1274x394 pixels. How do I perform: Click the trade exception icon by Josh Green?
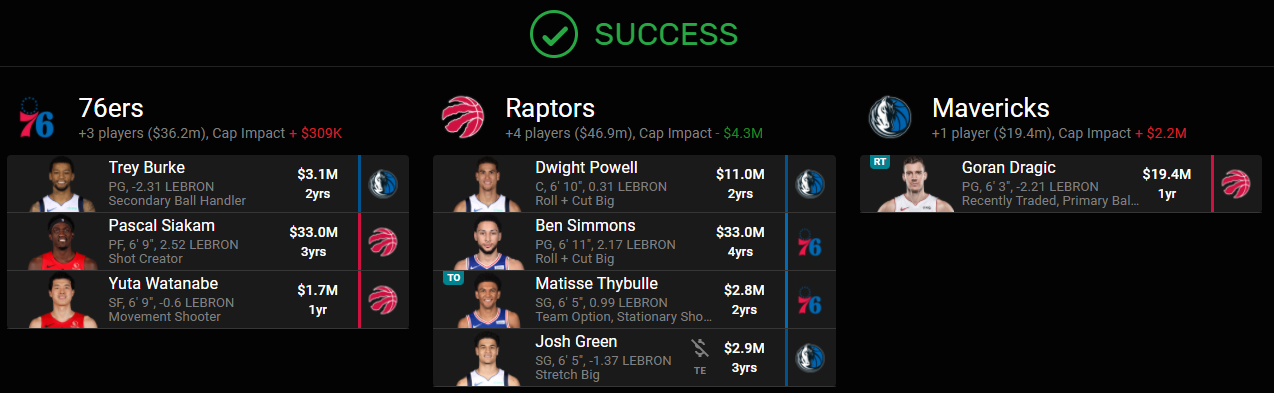click(x=700, y=355)
